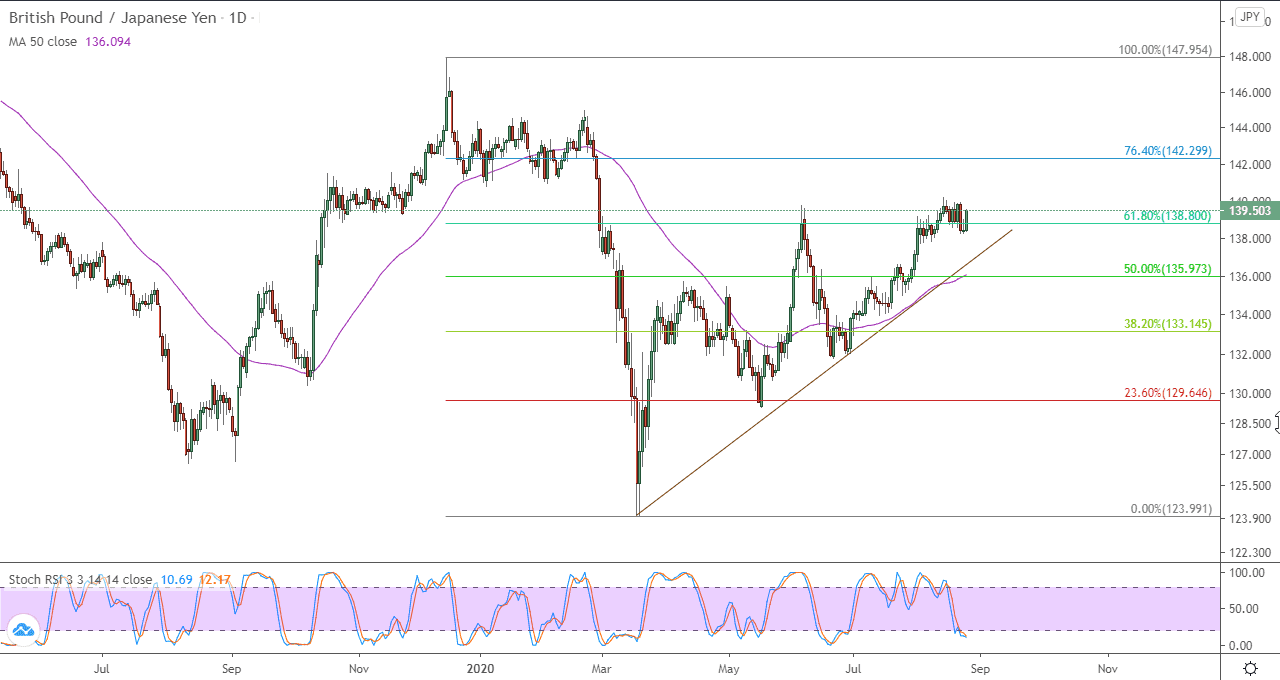Click 144.000 on the price scale
This screenshot has height=680, width=1280.
[x=1249, y=128]
